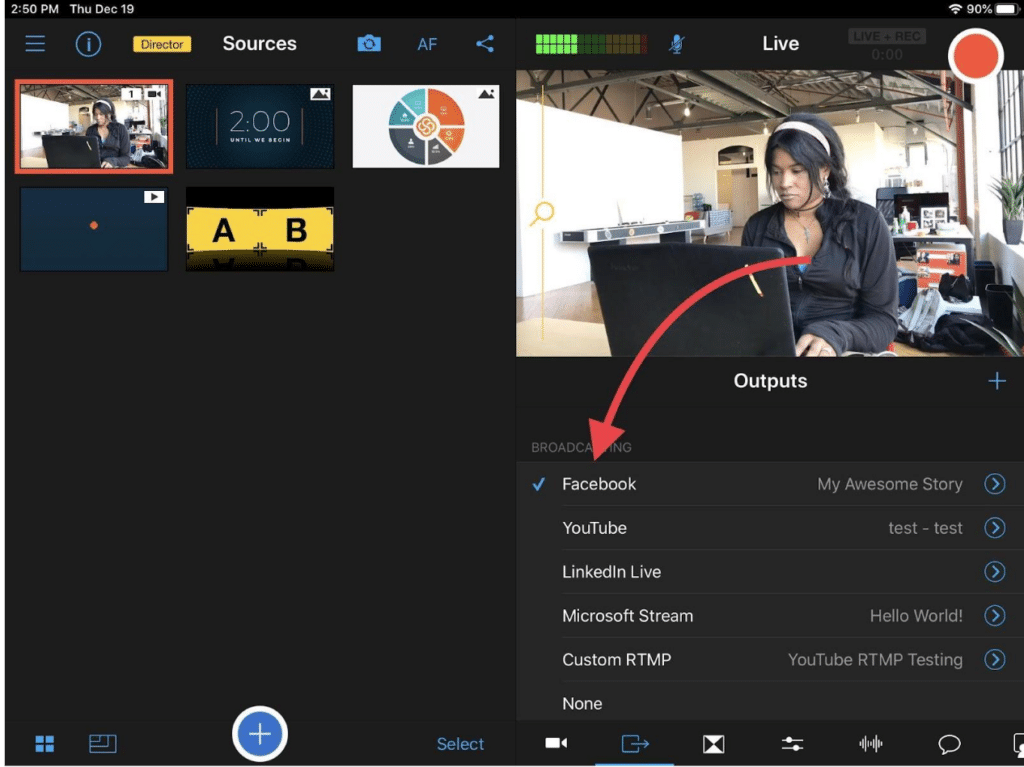Start broadcast with red record button

[975, 56]
